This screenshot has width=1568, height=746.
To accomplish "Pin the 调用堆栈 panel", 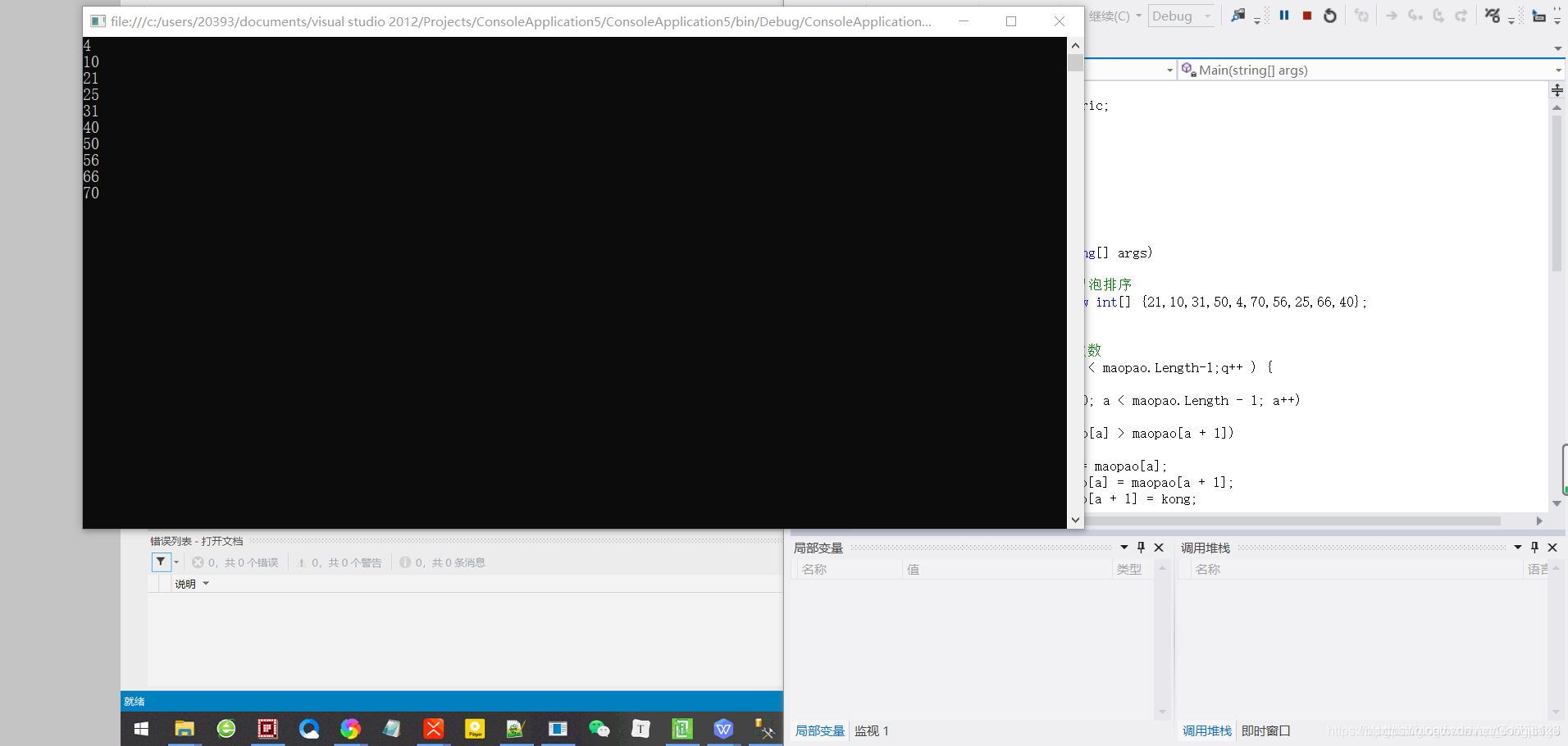I will pyautogui.click(x=1535, y=547).
